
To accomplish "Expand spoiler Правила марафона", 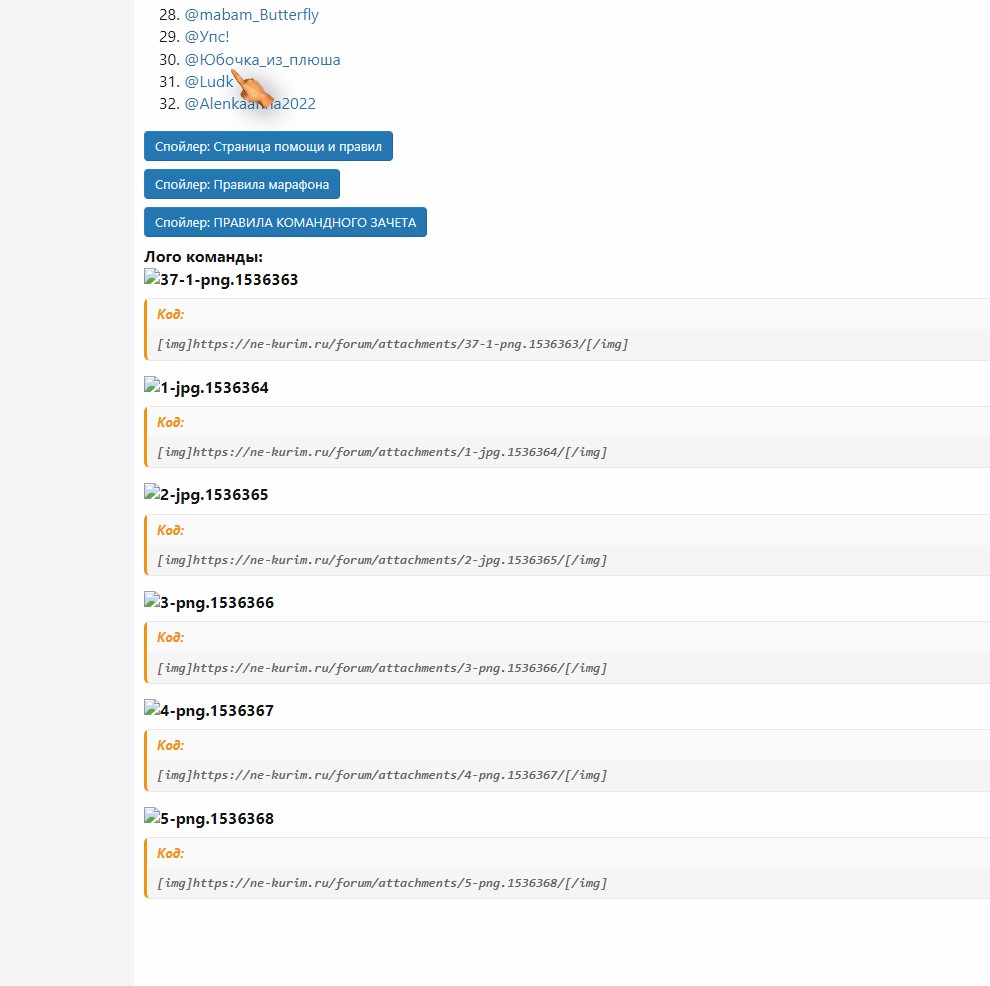I will click(242, 184).
